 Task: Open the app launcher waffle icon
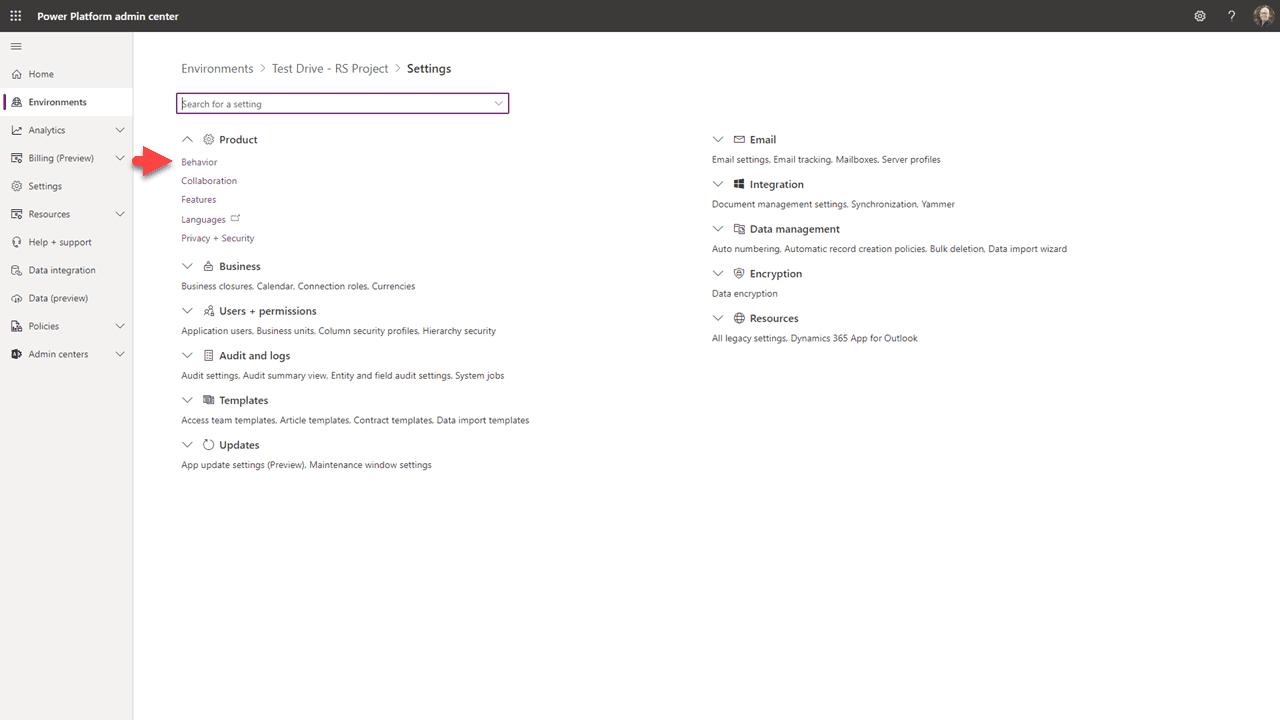15,15
